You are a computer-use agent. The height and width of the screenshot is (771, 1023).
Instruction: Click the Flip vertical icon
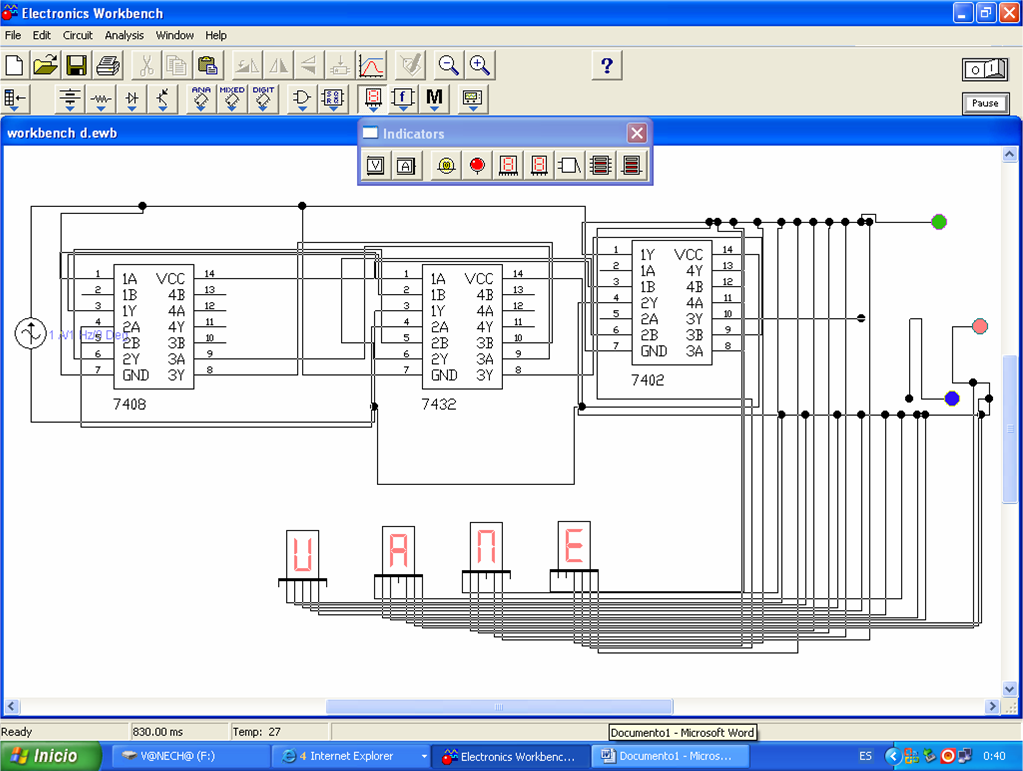click(309, 66)
